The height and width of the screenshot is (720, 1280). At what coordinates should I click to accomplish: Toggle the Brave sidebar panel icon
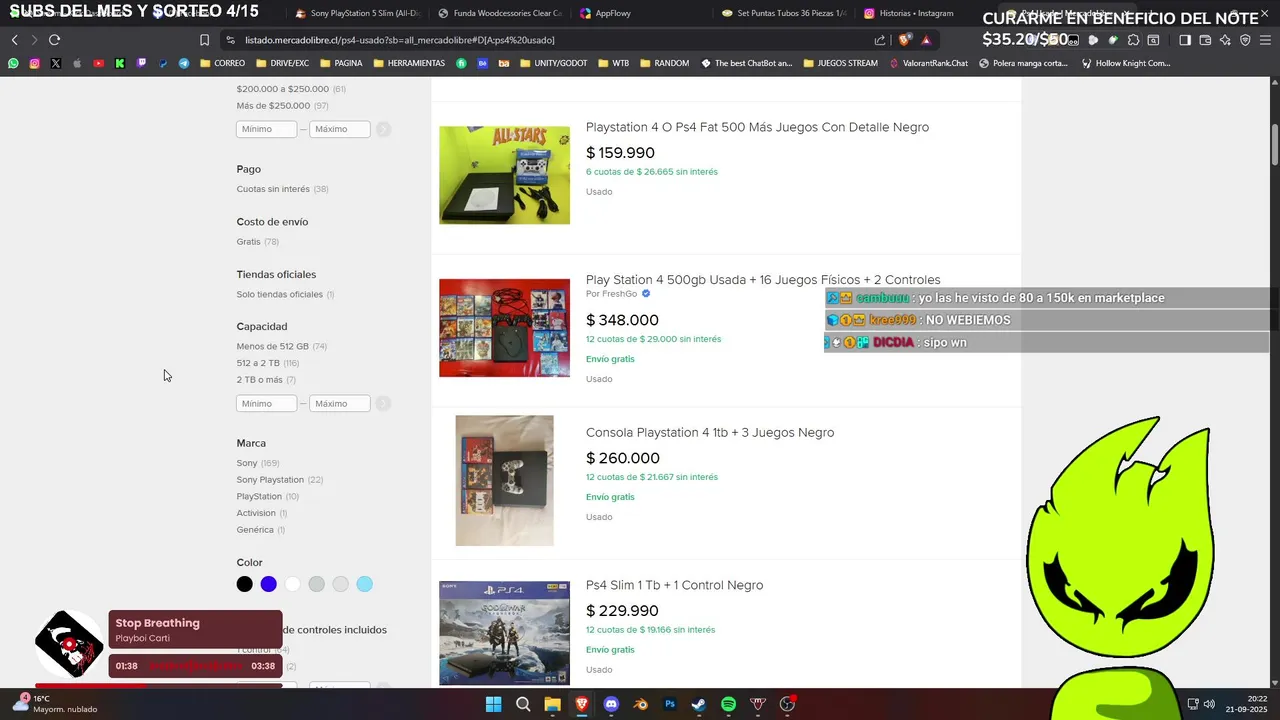click(1185, 40)
